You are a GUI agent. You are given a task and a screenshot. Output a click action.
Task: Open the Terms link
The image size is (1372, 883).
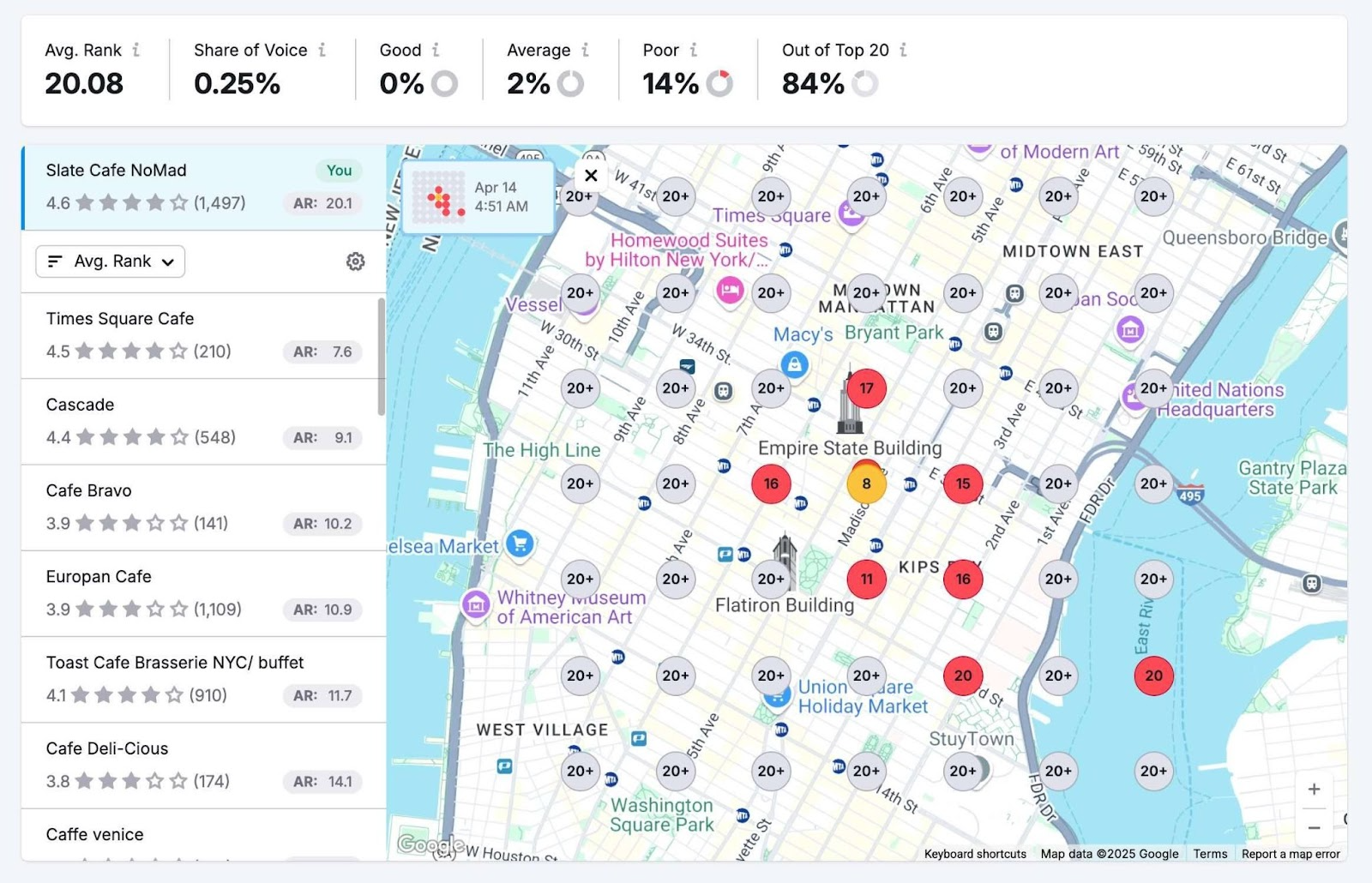point(1210,854)
